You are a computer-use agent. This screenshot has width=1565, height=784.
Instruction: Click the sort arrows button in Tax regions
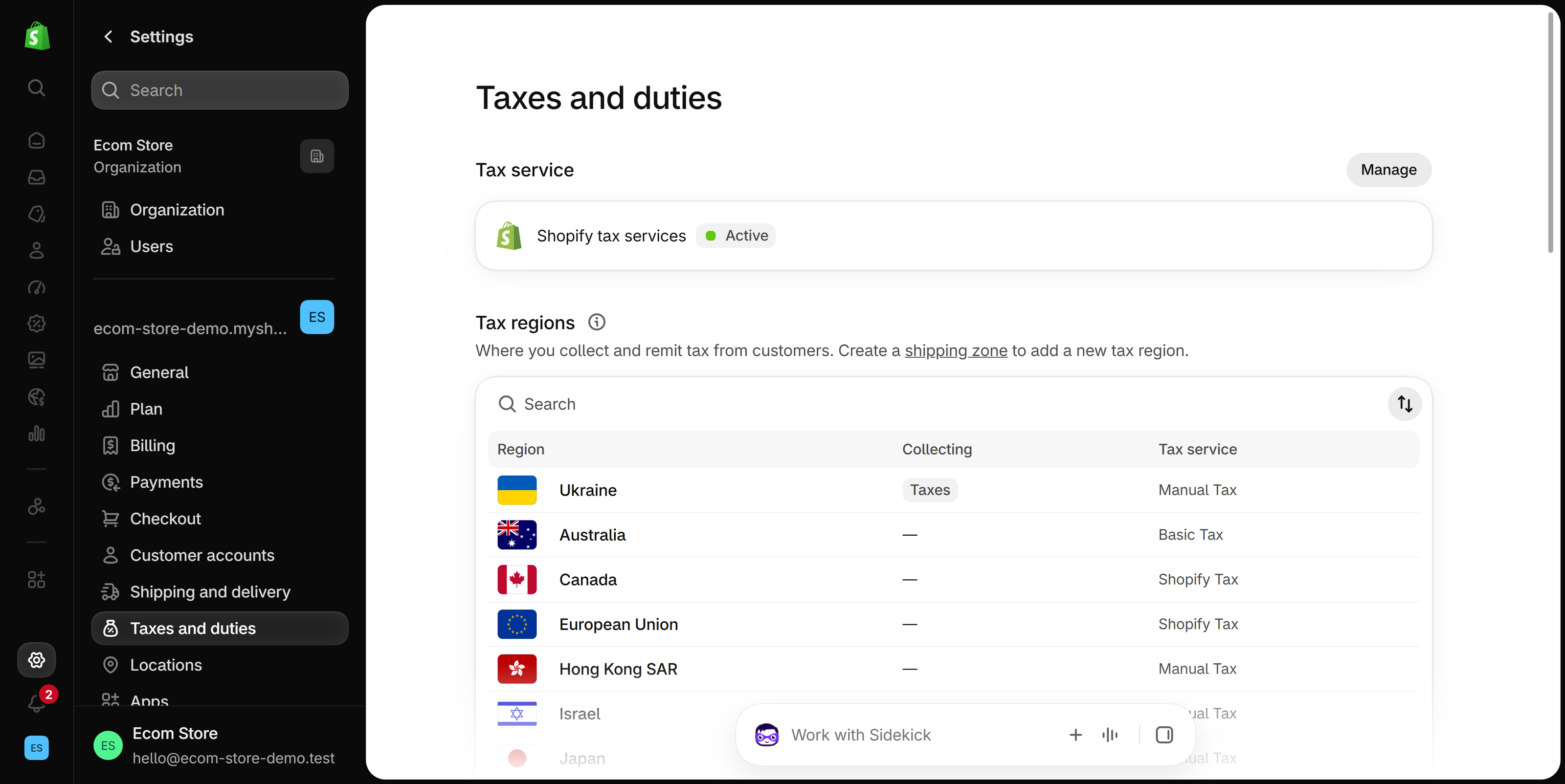1405,404
